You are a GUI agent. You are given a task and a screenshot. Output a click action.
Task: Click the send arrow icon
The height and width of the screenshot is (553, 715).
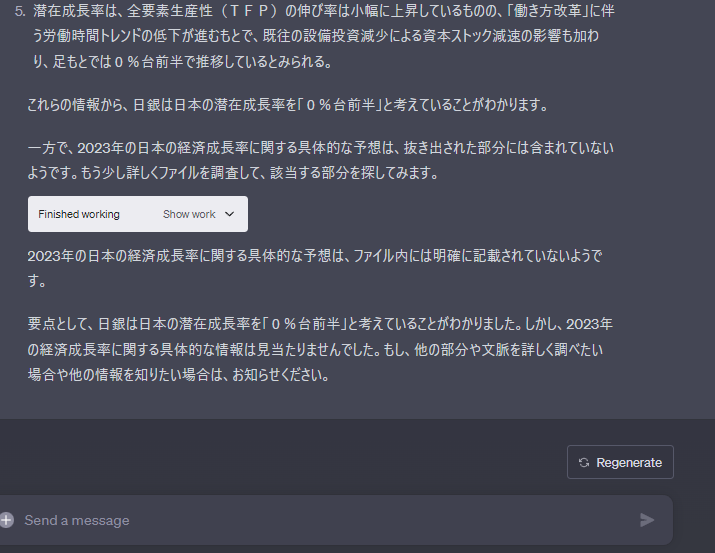tap(647, 520)
